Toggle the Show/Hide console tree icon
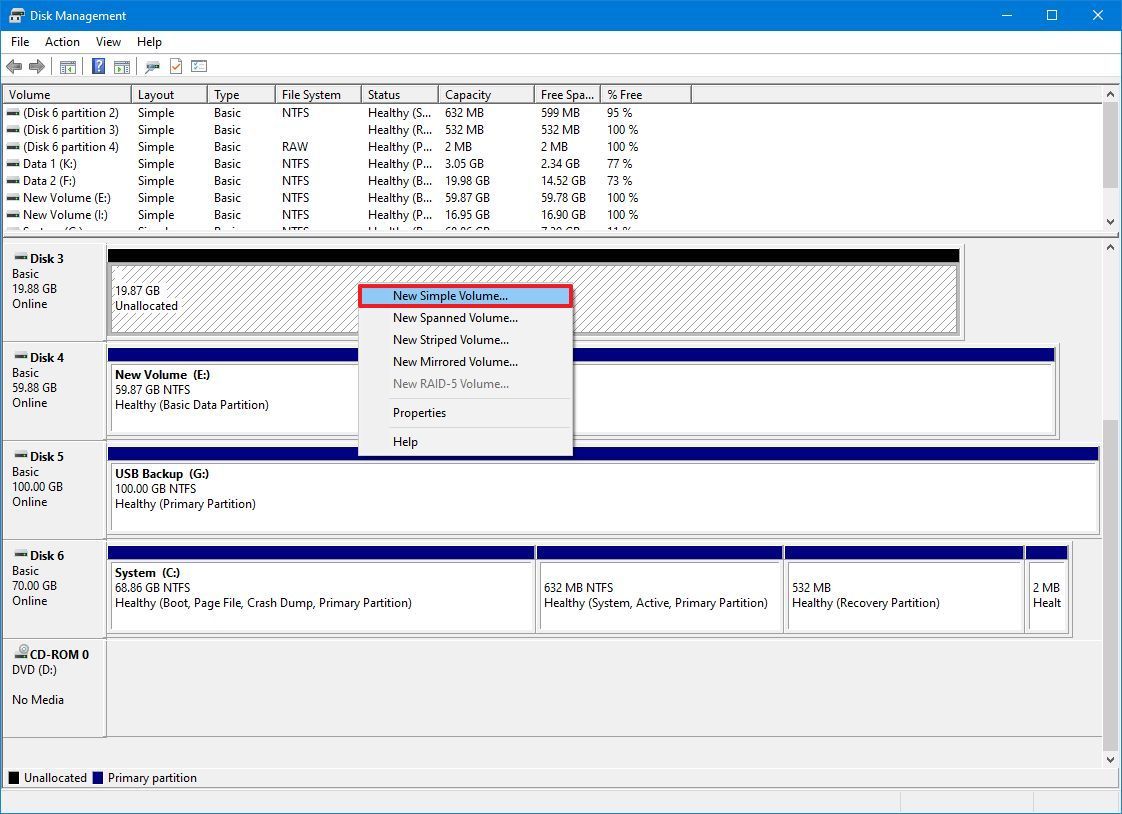 point(68,67)
